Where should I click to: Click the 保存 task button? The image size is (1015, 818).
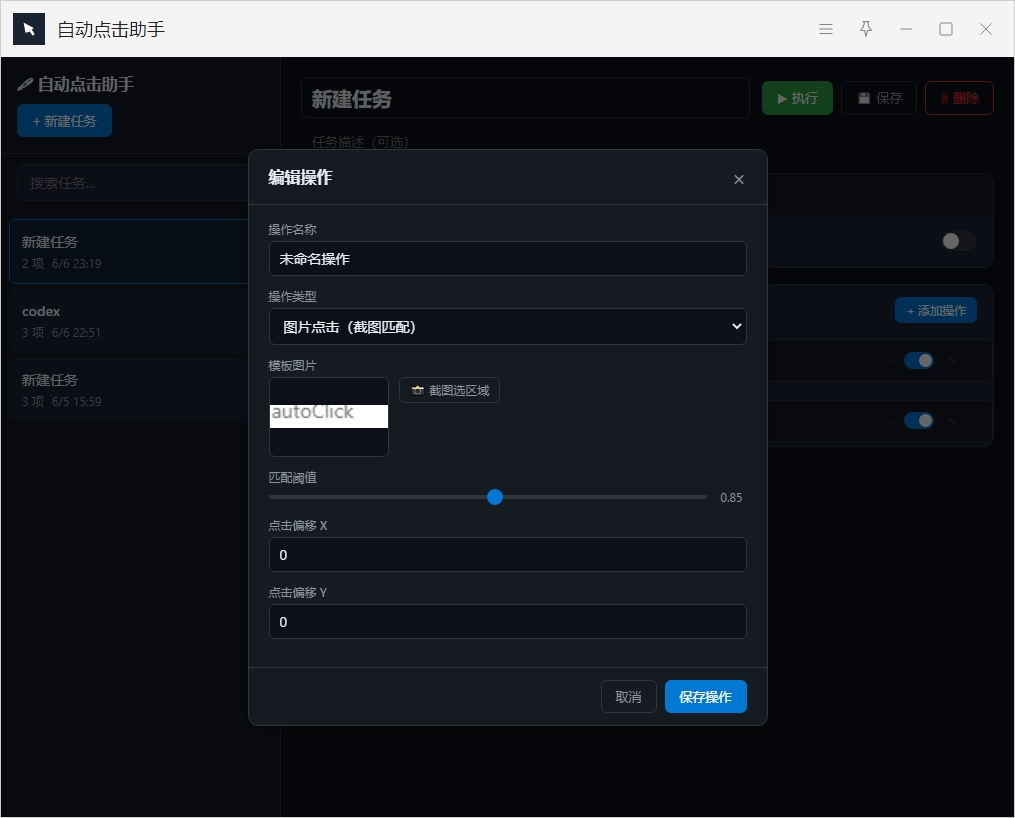[879, 98]
